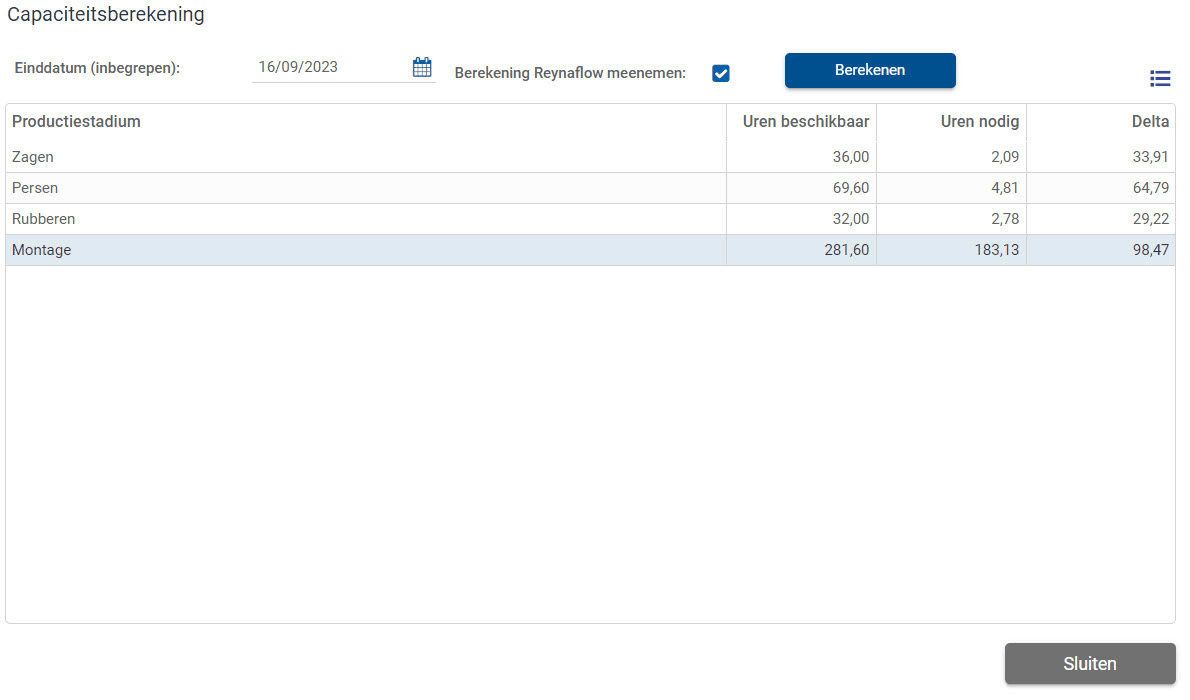Click the 98,47 delta cell
This screenshot has height=700, width=1190.
pos(1101,250)
